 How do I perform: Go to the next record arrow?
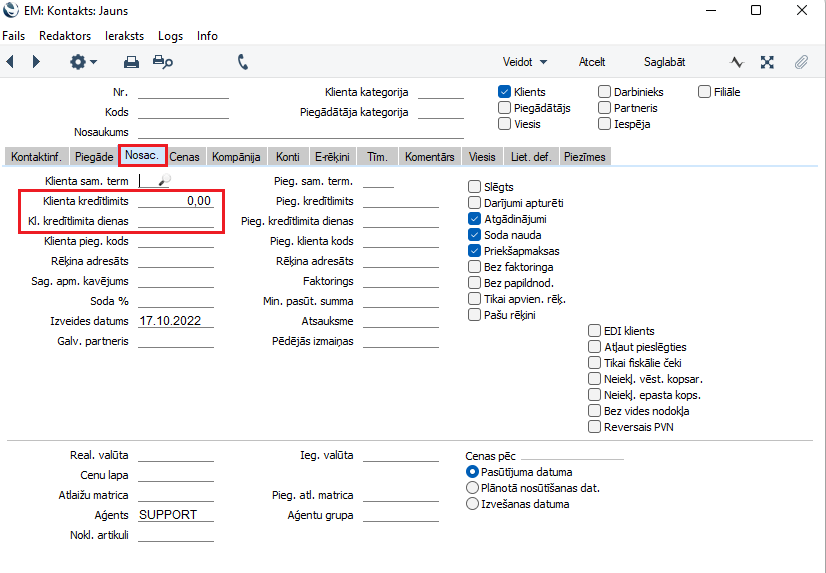(37, 62)
